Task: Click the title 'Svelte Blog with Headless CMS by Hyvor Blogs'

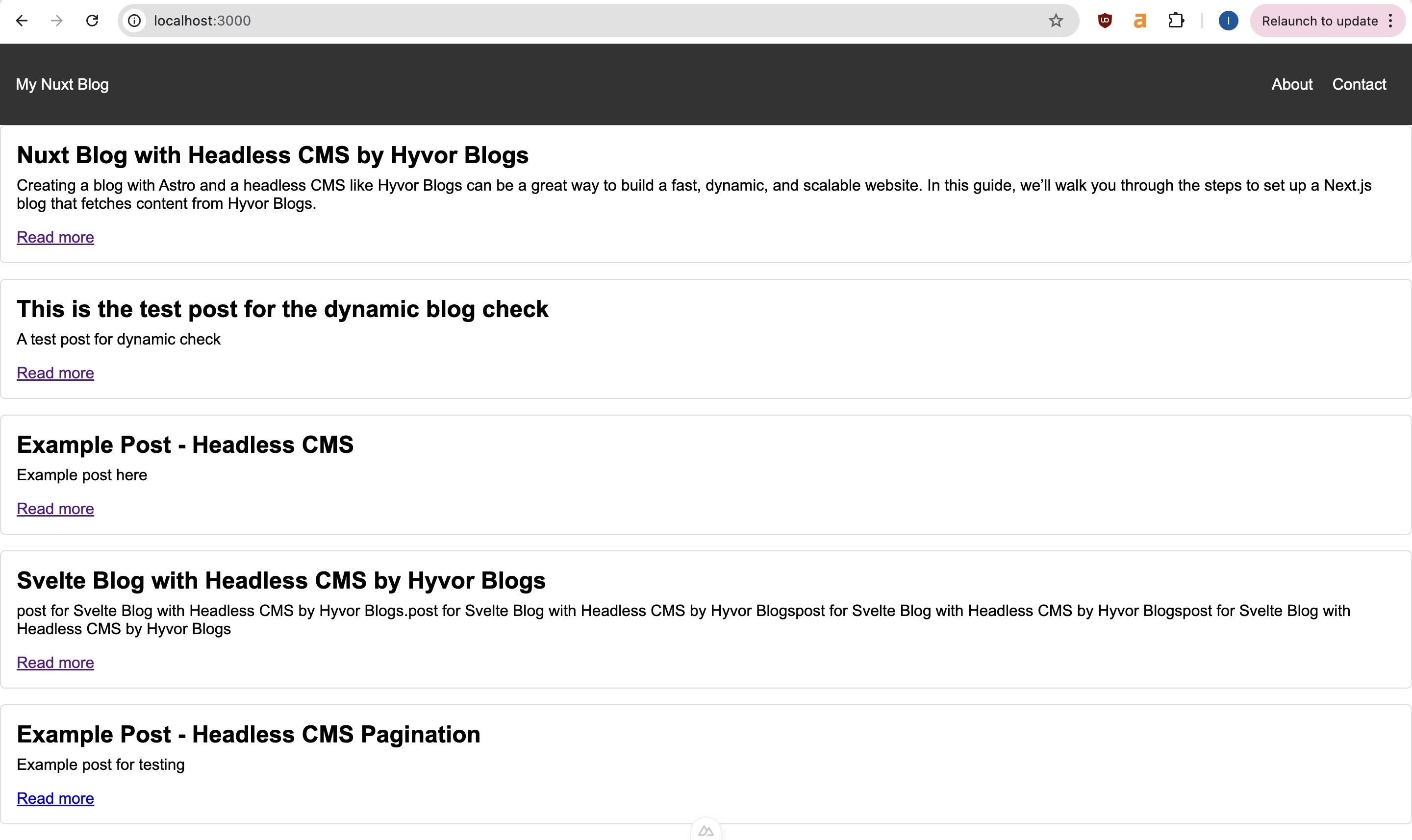Action: point(281,581)
